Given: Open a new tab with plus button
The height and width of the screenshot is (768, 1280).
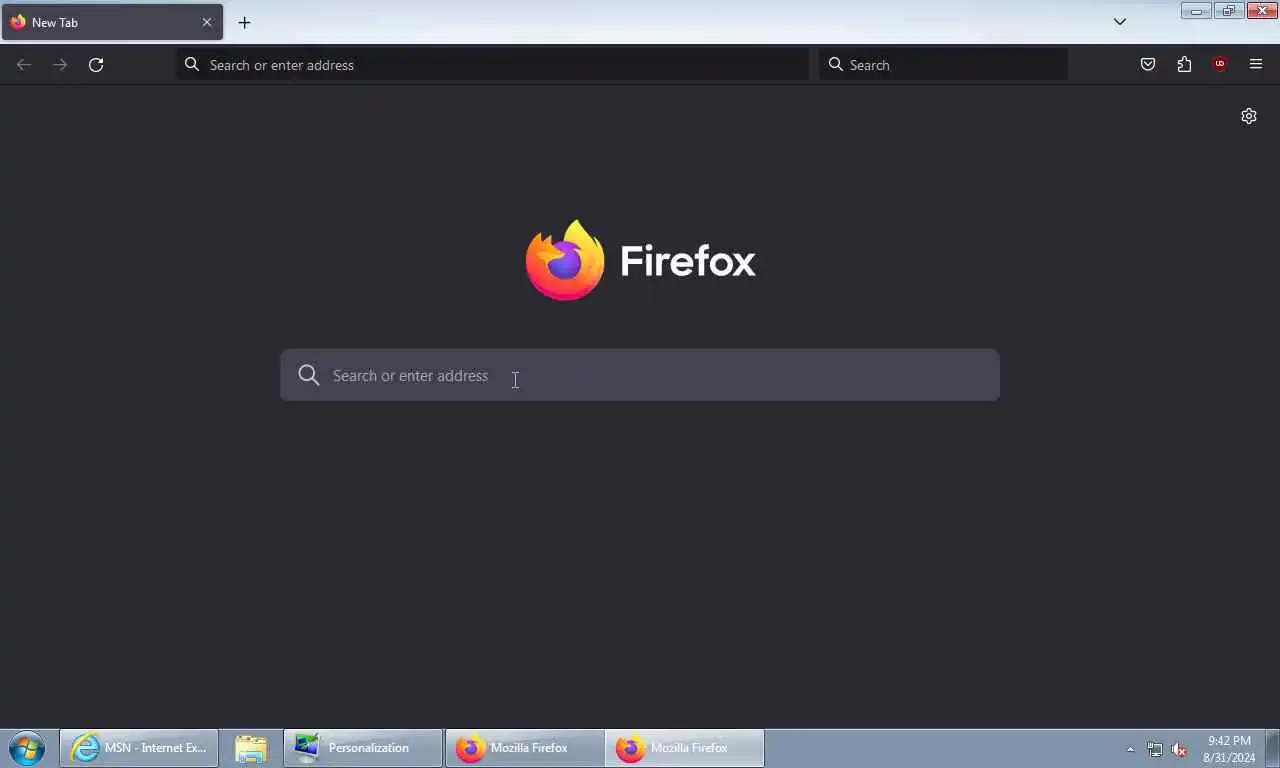Looking at the screenshot, I should tap(244, 22).
